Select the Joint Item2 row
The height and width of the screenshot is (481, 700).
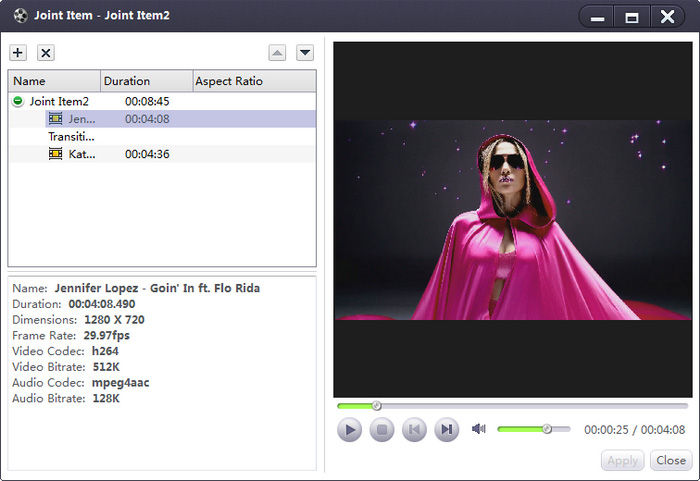162,101
